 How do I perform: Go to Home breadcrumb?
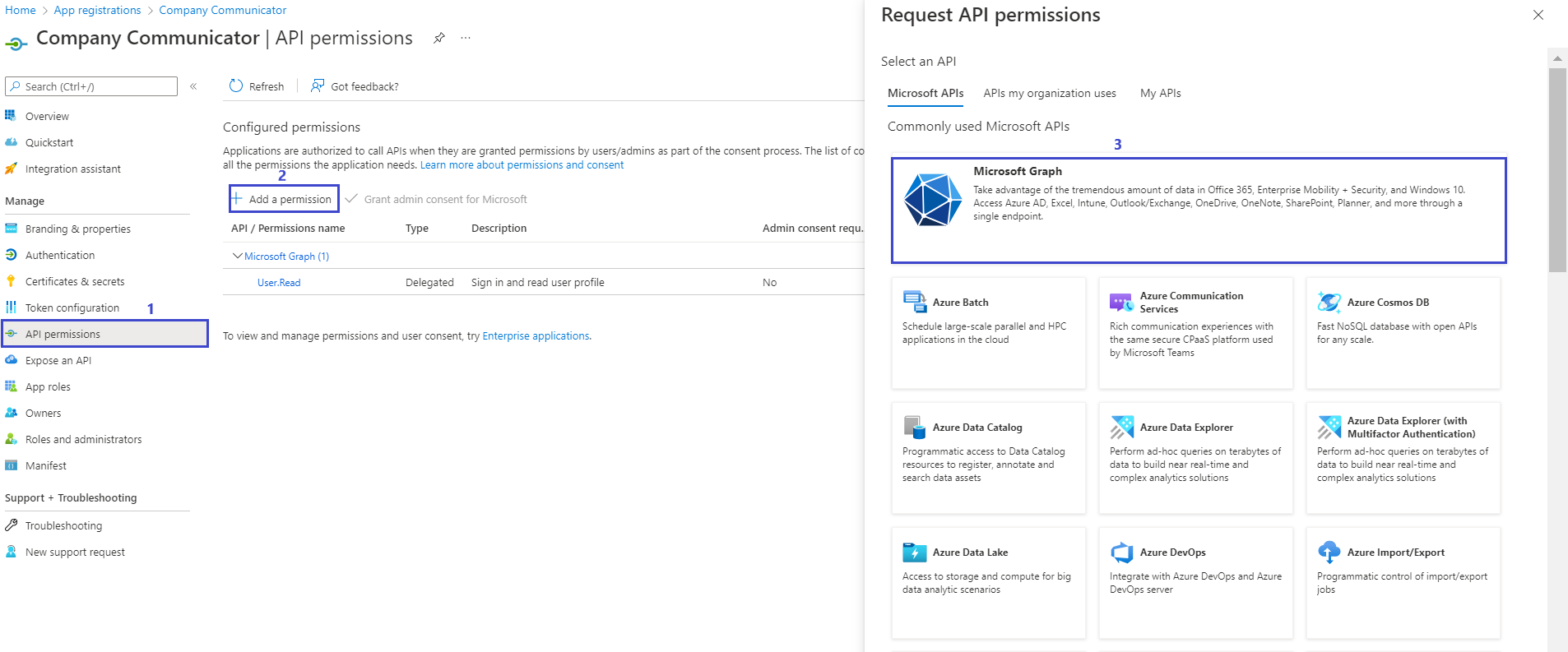(x=21, y=10)
